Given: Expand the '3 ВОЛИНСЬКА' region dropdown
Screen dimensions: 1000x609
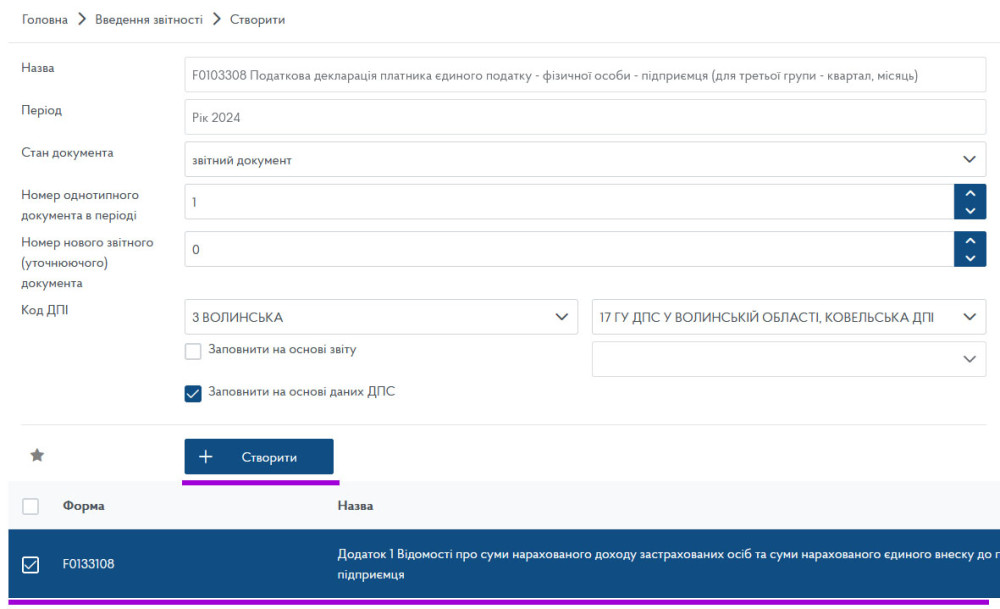Looking at the screenshot, I should tap(381, 317).
